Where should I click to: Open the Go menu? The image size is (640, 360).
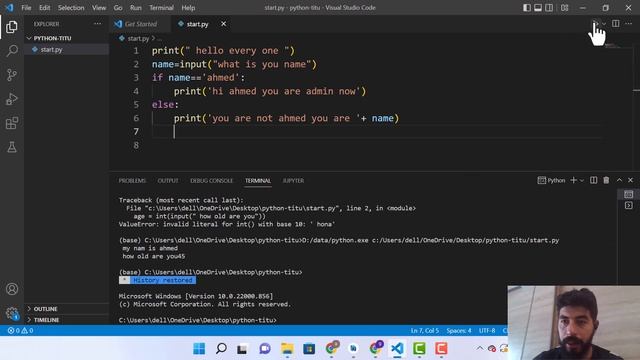[x=118, y=8]
